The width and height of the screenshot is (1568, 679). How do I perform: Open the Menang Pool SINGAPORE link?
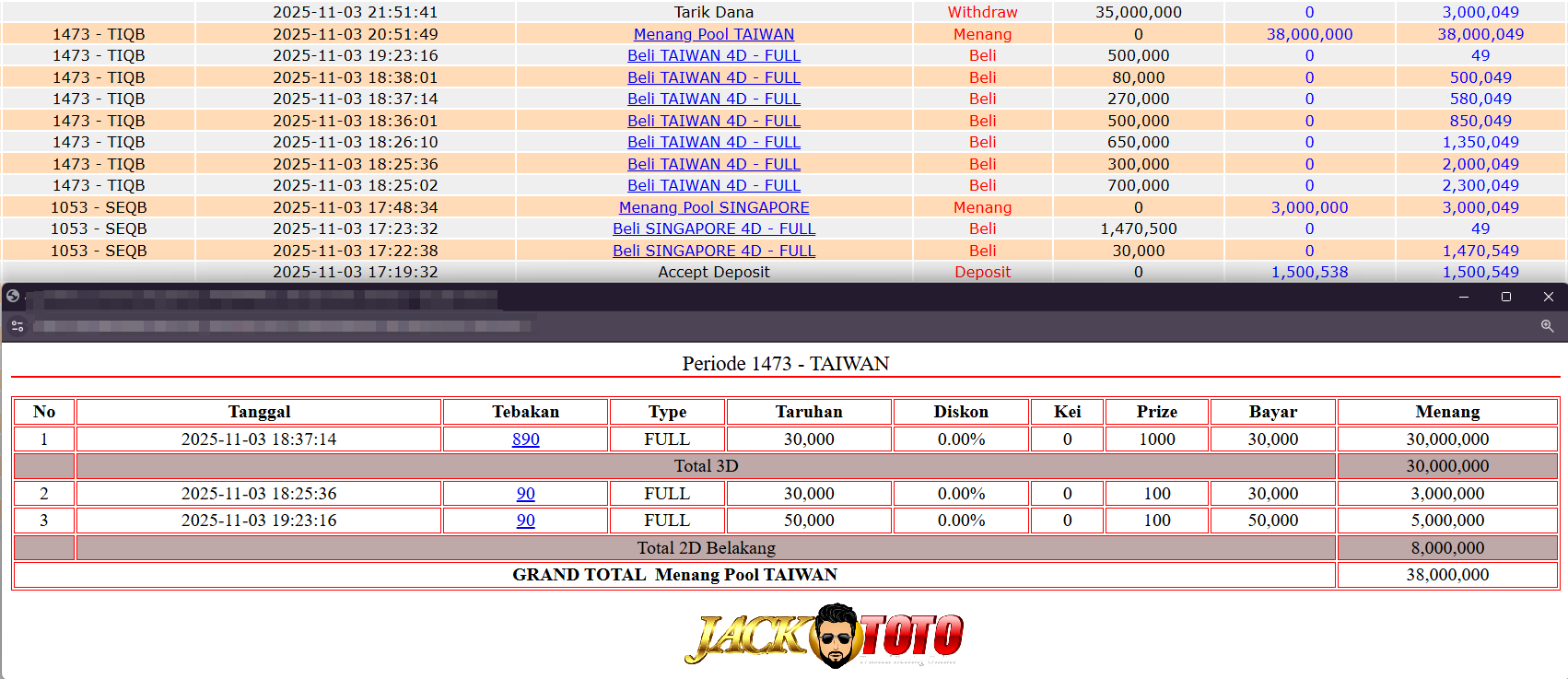(713, 207)
